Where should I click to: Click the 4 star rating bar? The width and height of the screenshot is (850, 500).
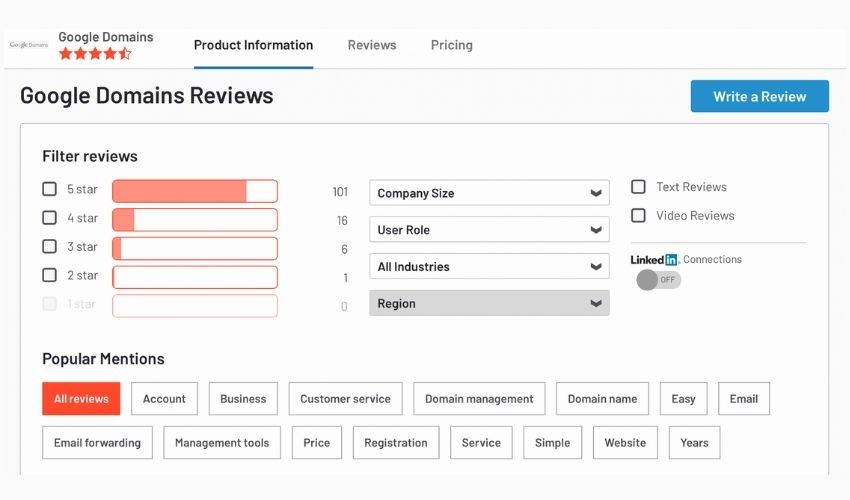[x=195, y=220]
